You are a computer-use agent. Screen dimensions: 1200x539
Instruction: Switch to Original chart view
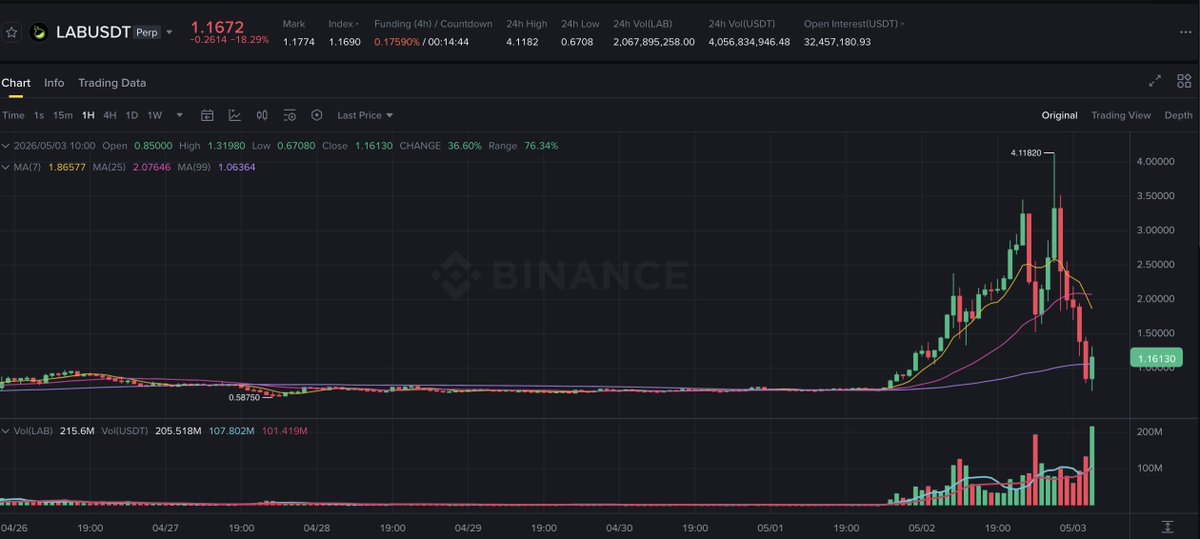pos(1060,115)
